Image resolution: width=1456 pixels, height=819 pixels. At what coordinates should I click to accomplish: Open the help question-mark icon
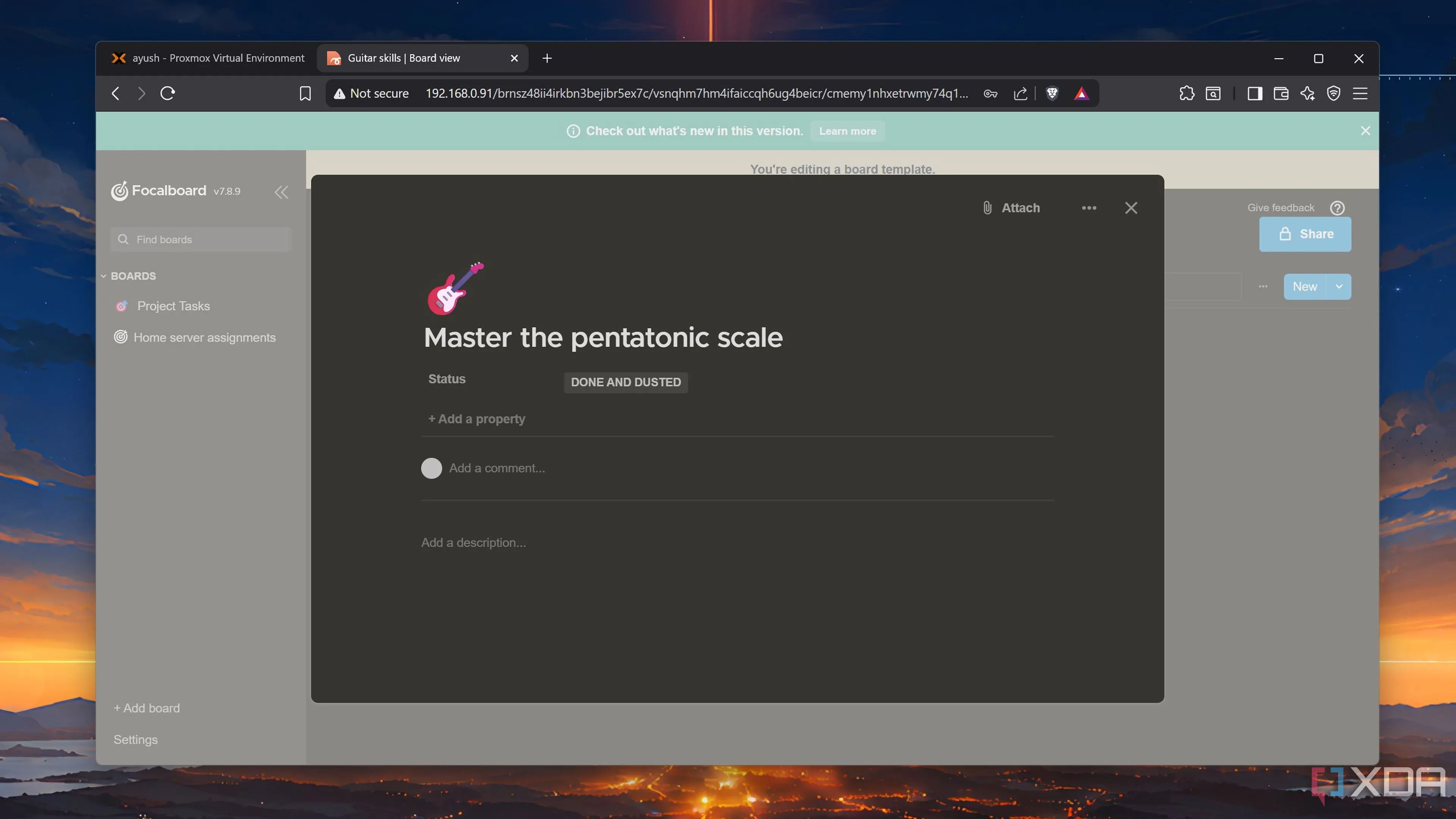point(1337,208)
